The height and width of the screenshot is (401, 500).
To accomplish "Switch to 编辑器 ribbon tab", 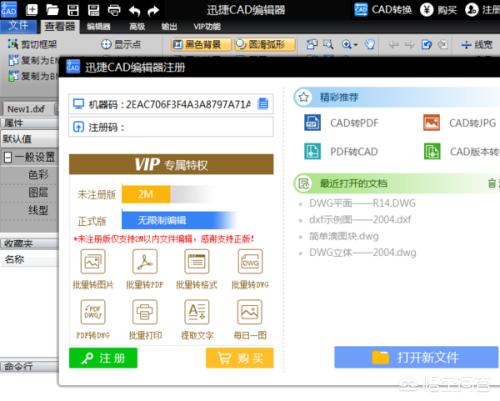I will click(x=98, y=27).
